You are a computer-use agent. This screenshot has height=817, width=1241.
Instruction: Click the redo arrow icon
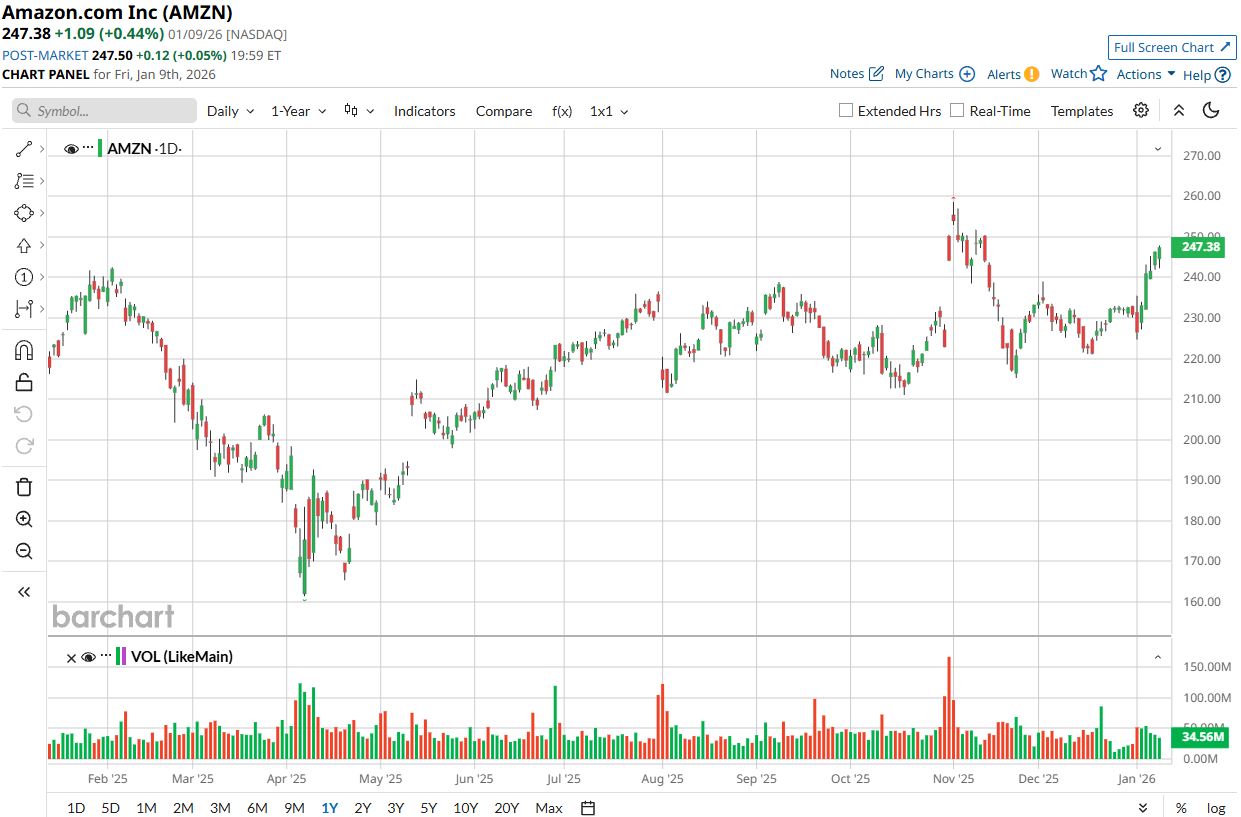click(x=24, y=446)
